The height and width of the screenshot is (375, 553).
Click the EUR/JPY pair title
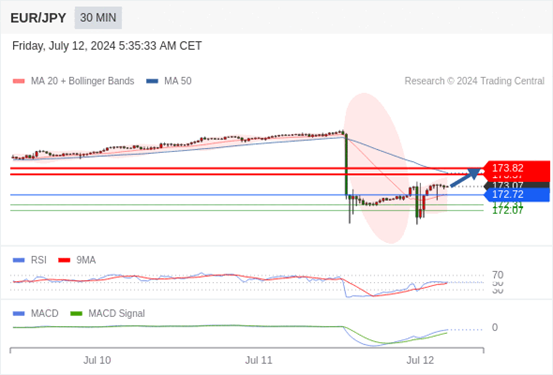(38, 18)
